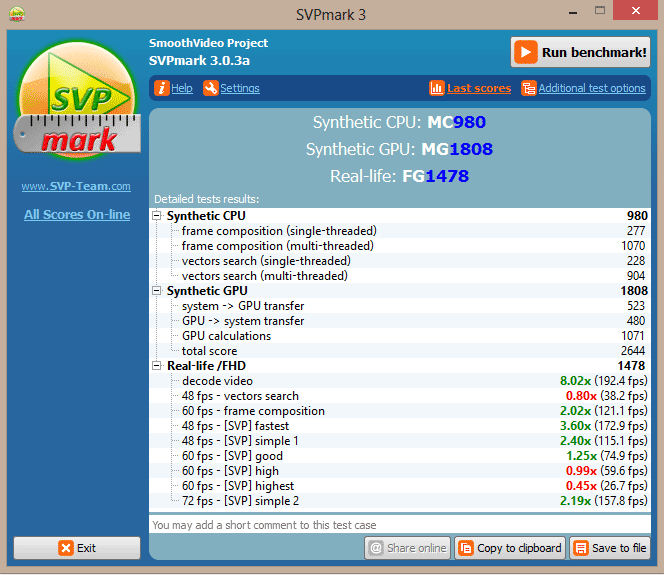
Task: Visit the www.SVP-Team.com link
Action: 76,186
